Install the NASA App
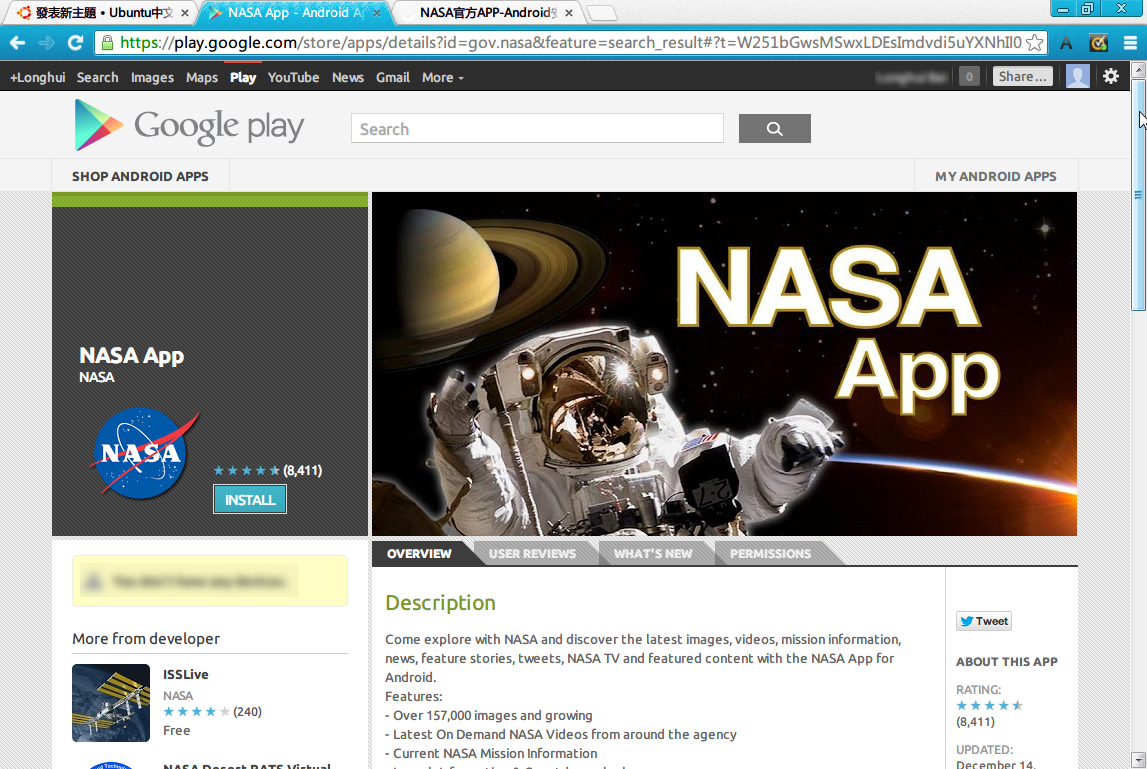 tap(250, 500)
